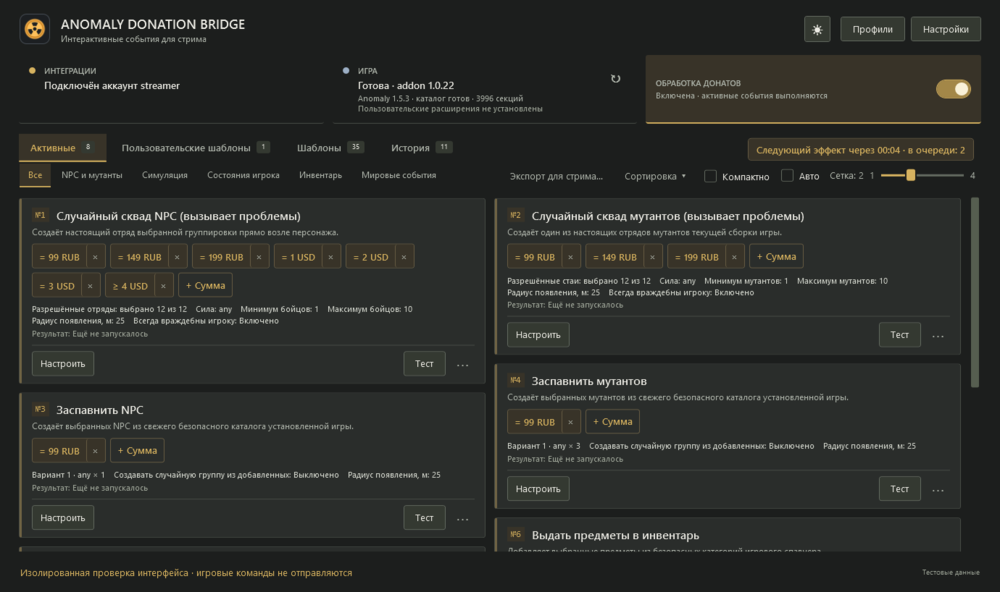The height and width of the screenshot is (592, 1000).
Task: Toggle the light theme sun icon
Action: coord(817,29)
